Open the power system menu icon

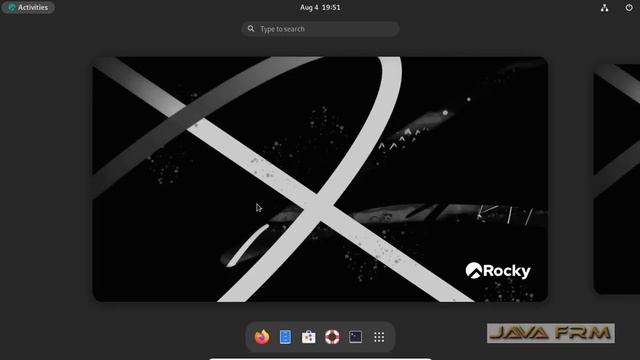tap(629, 7)
